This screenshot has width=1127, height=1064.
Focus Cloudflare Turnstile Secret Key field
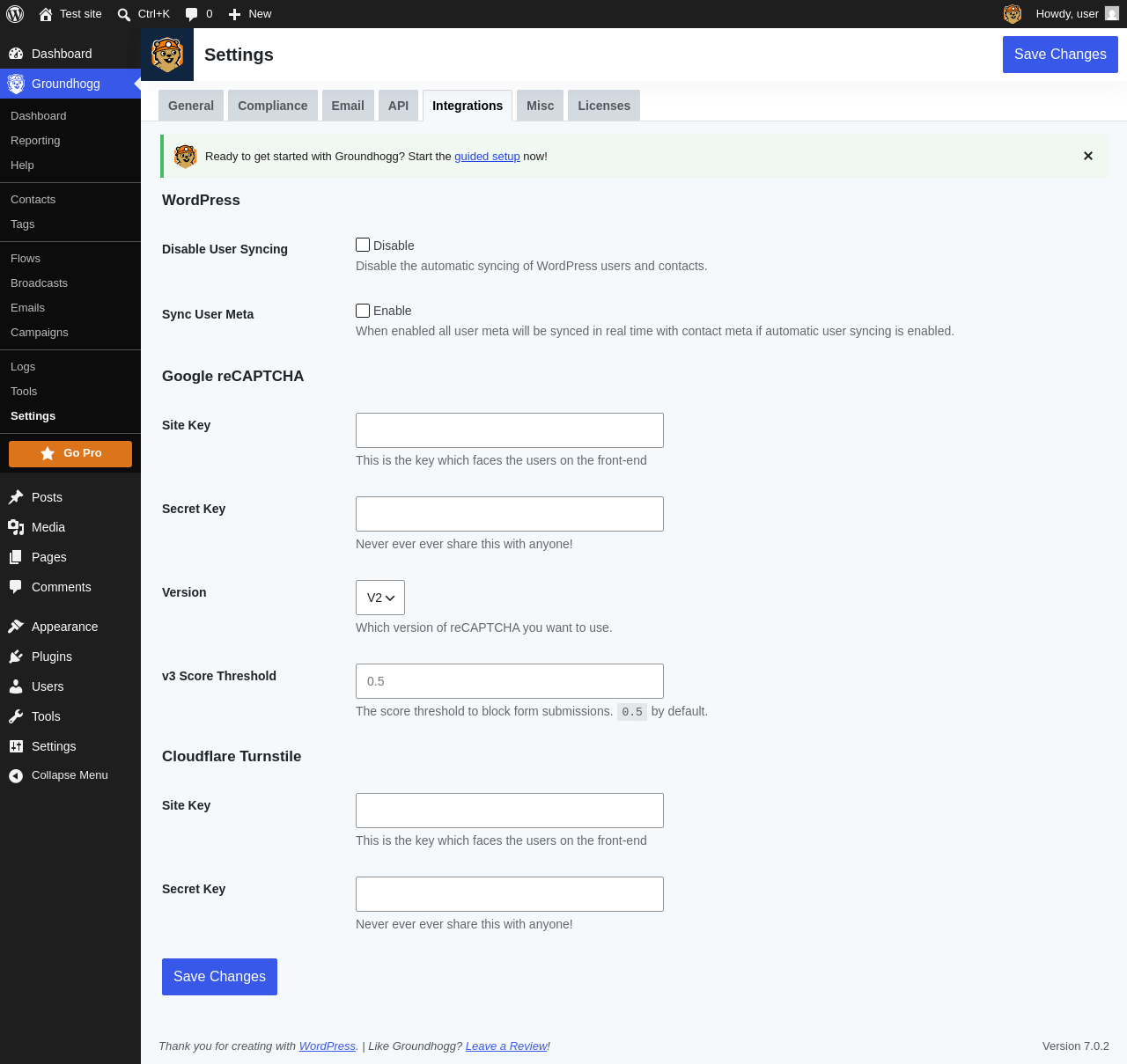coord(510,894)
